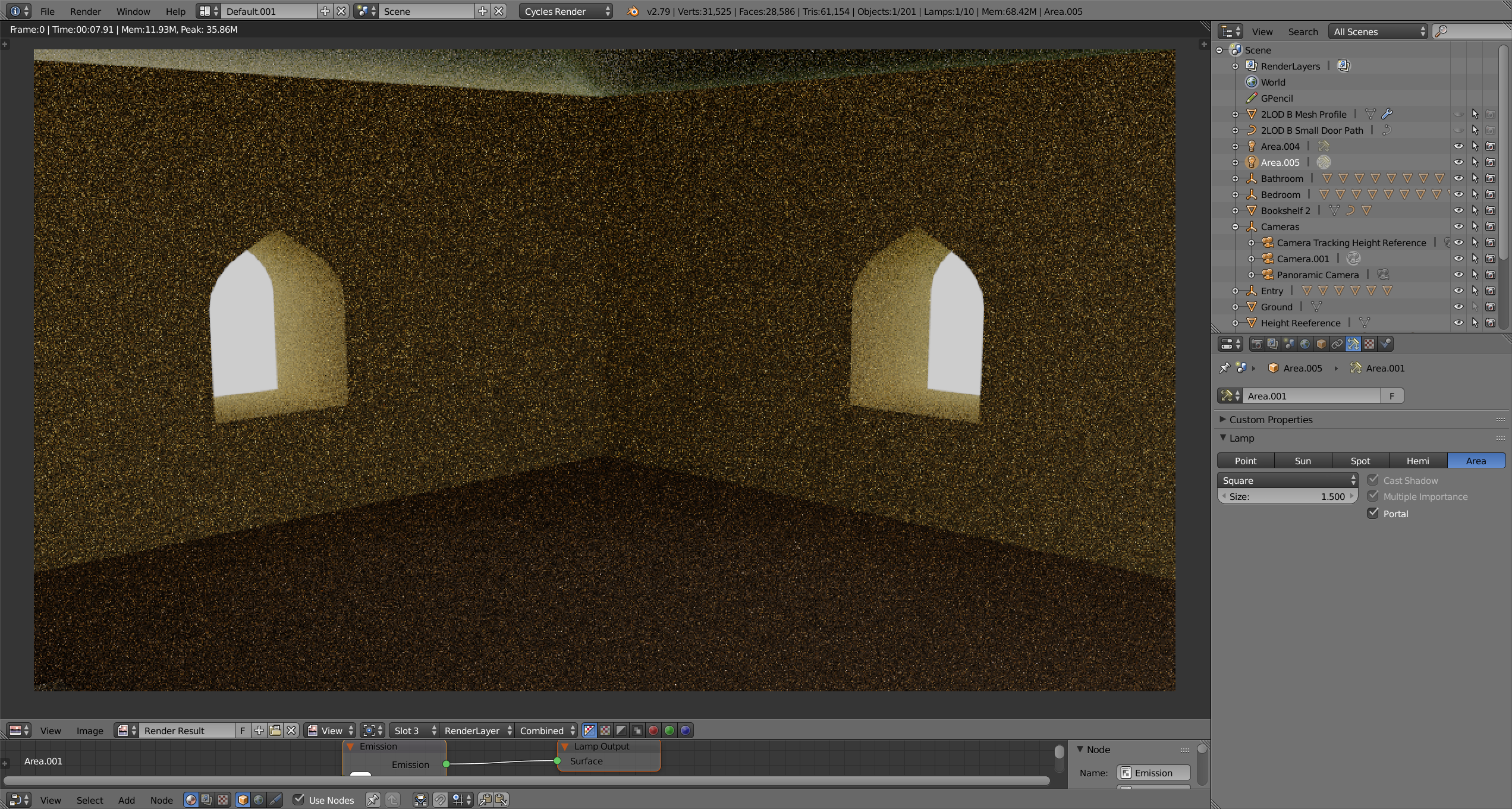Open the World properties tab

pyautogui.click(x=1304, y=344)
